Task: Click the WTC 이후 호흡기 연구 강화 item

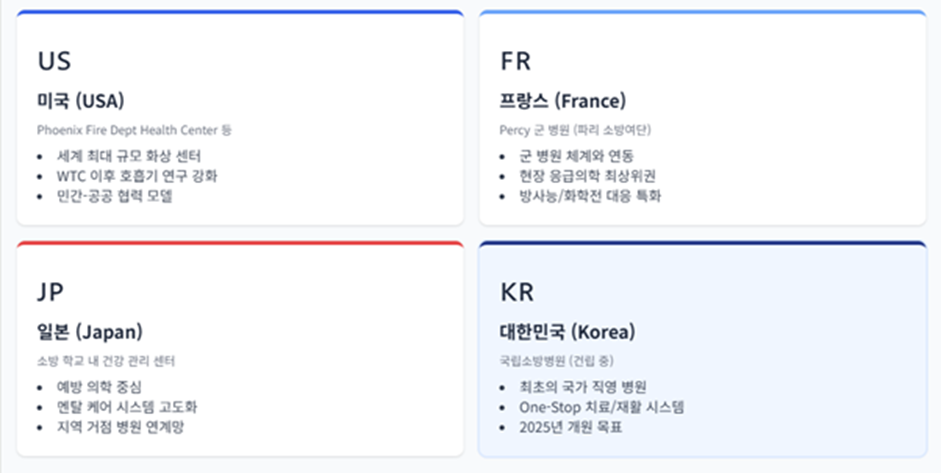Action: [x=137, y=176]
